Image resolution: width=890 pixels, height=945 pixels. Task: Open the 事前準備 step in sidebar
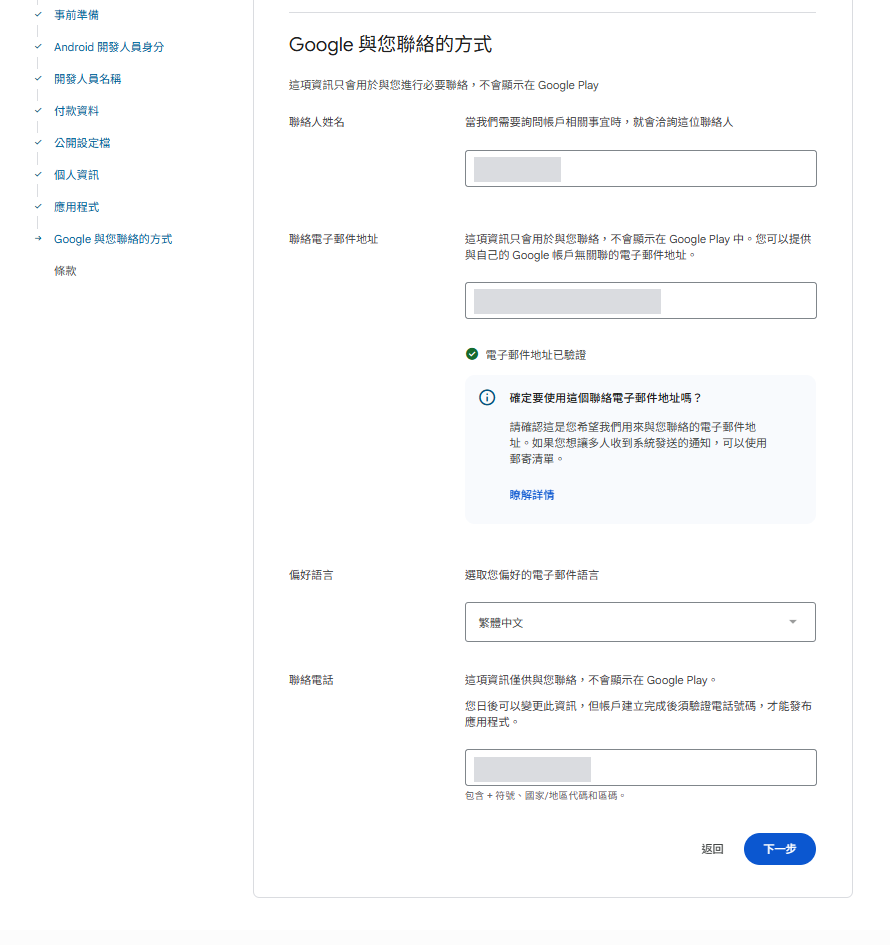point(76,15)
